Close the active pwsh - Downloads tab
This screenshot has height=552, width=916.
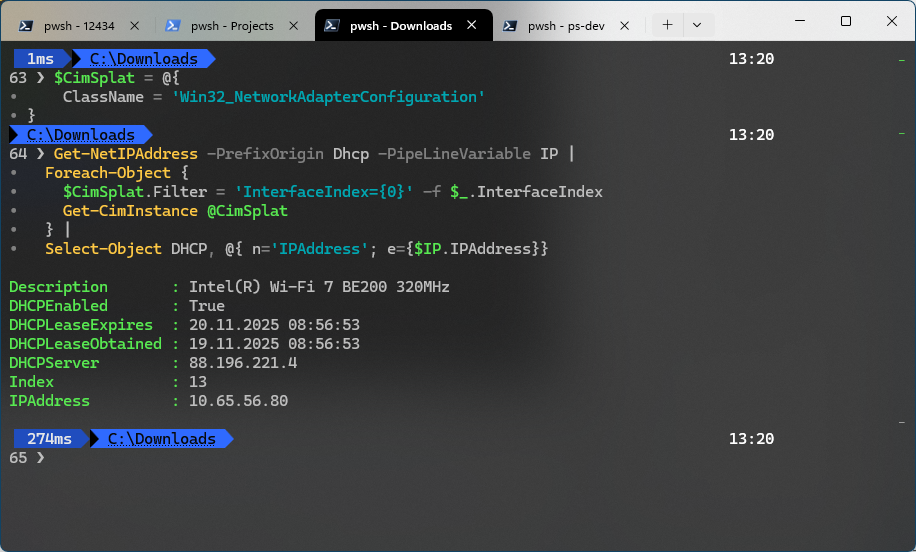pyautogui.click(x=471, y=26)
